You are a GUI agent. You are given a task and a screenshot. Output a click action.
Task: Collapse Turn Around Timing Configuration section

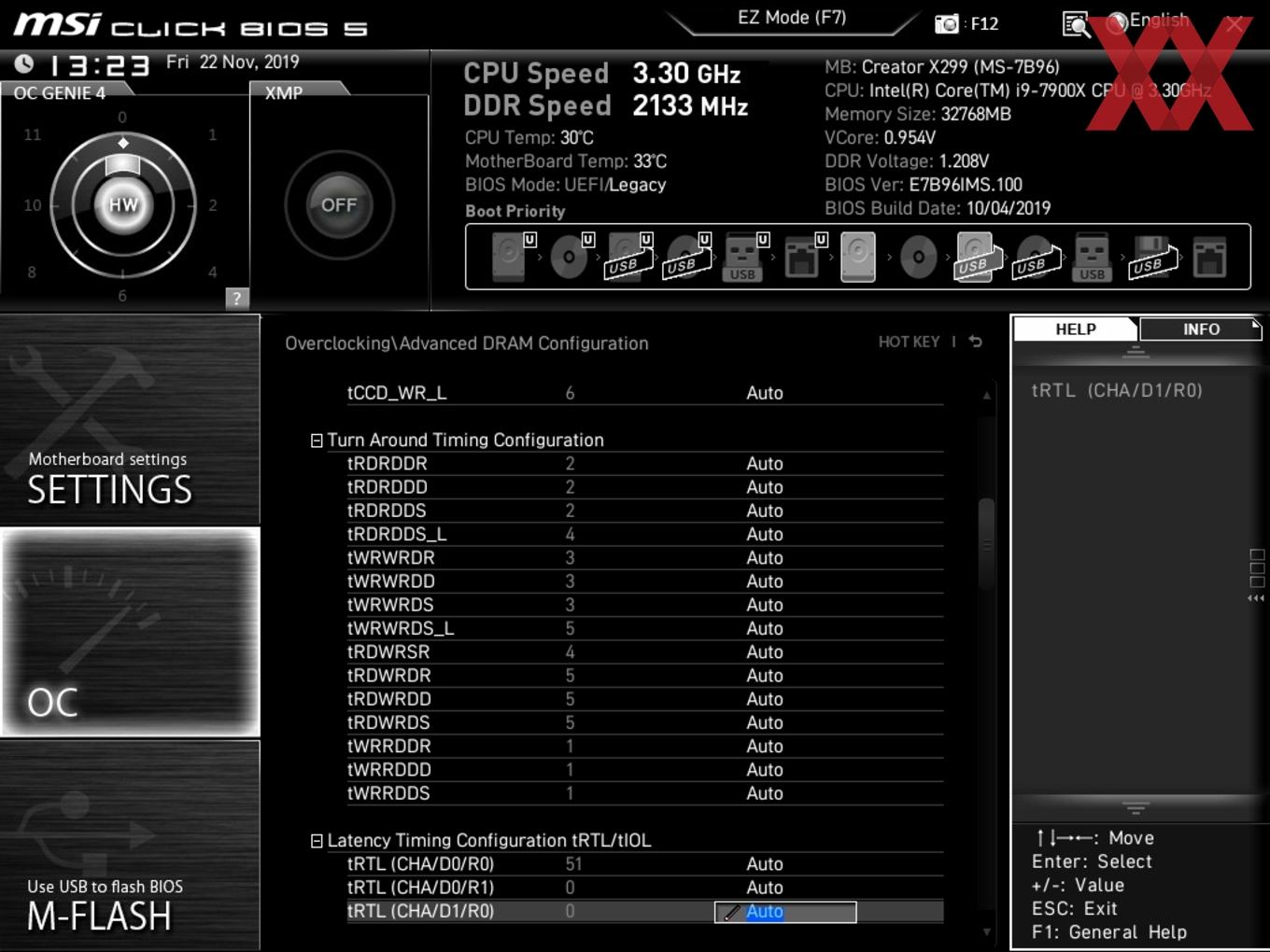(317, 441)
